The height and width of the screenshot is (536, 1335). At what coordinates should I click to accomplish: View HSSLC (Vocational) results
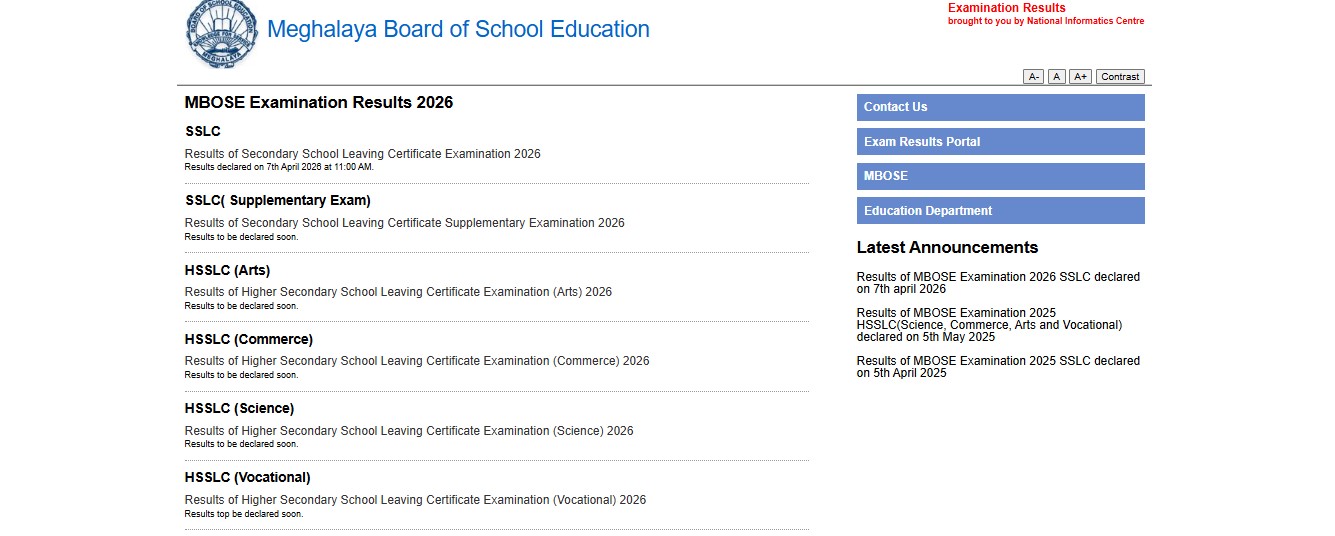pyautogui.click(x=248, y=477)
